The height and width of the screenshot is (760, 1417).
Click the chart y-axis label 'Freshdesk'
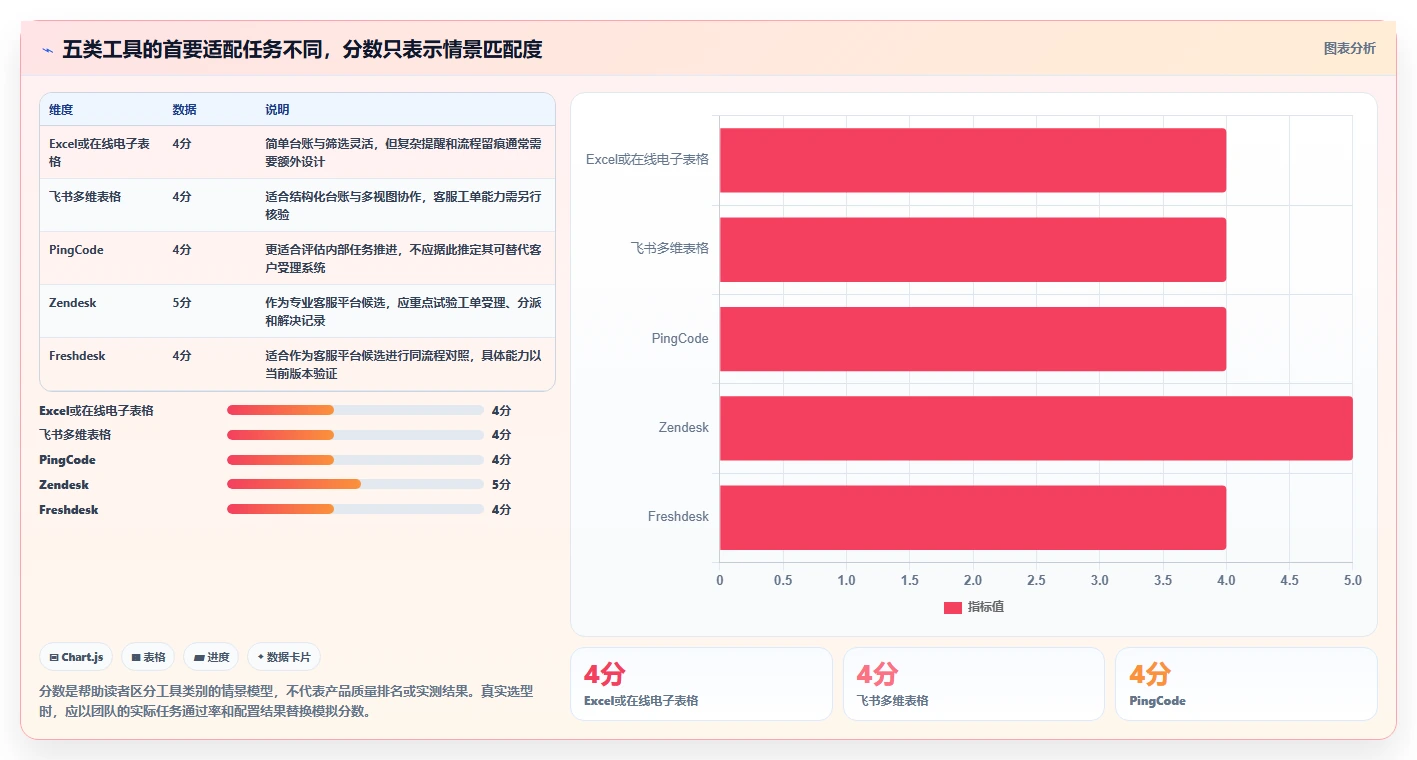click(678, 516)
